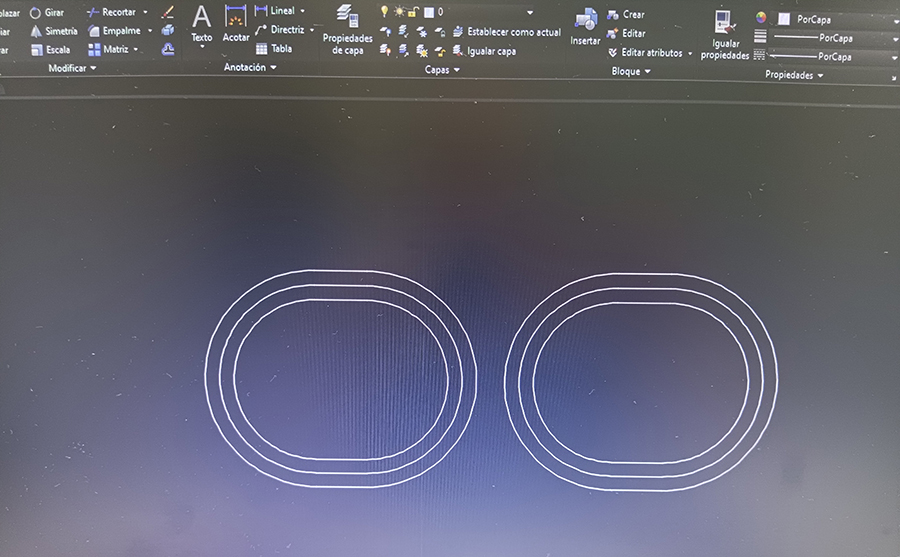This screenshot has width=900, height=557.
Task: Open the Recortar dropdown arrow
Action: click(145, 12)
